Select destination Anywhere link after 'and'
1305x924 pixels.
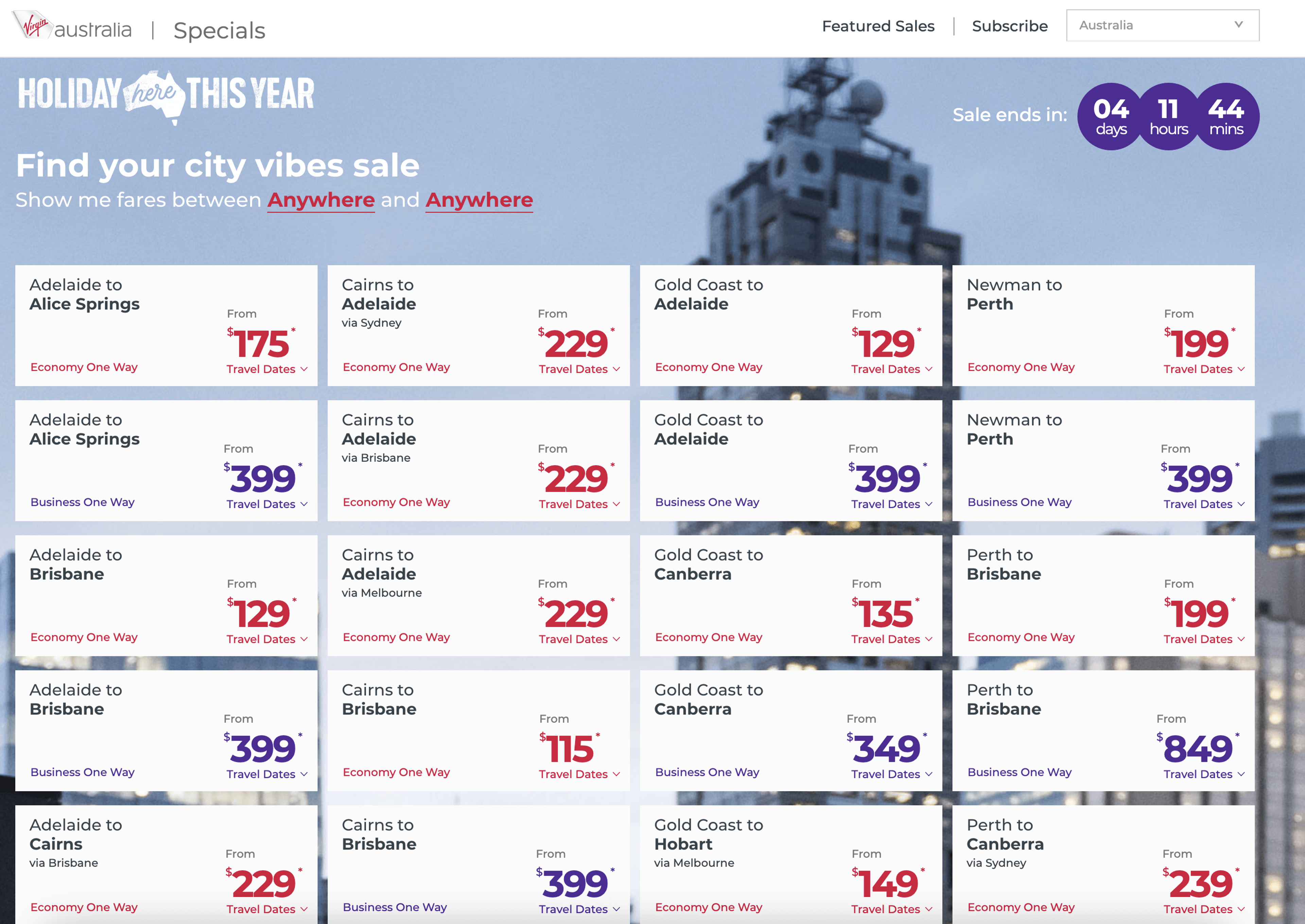[x=479, y=200]
